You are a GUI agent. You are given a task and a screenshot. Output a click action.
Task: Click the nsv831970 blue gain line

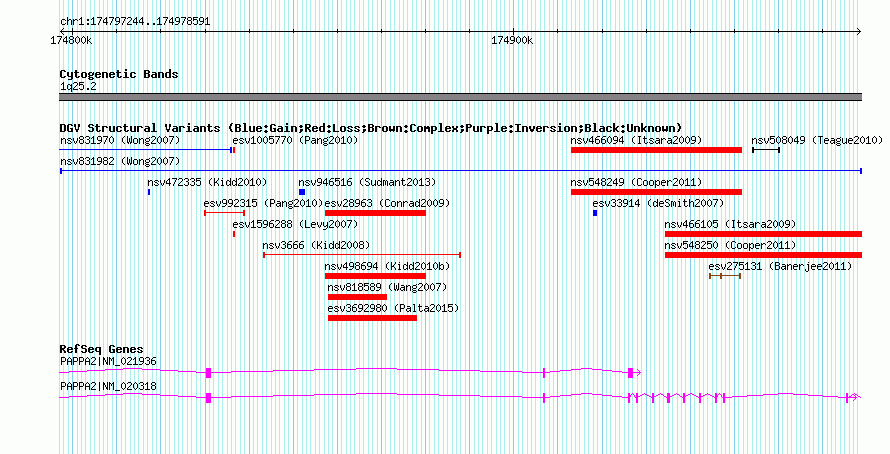(x=146, y=150)
